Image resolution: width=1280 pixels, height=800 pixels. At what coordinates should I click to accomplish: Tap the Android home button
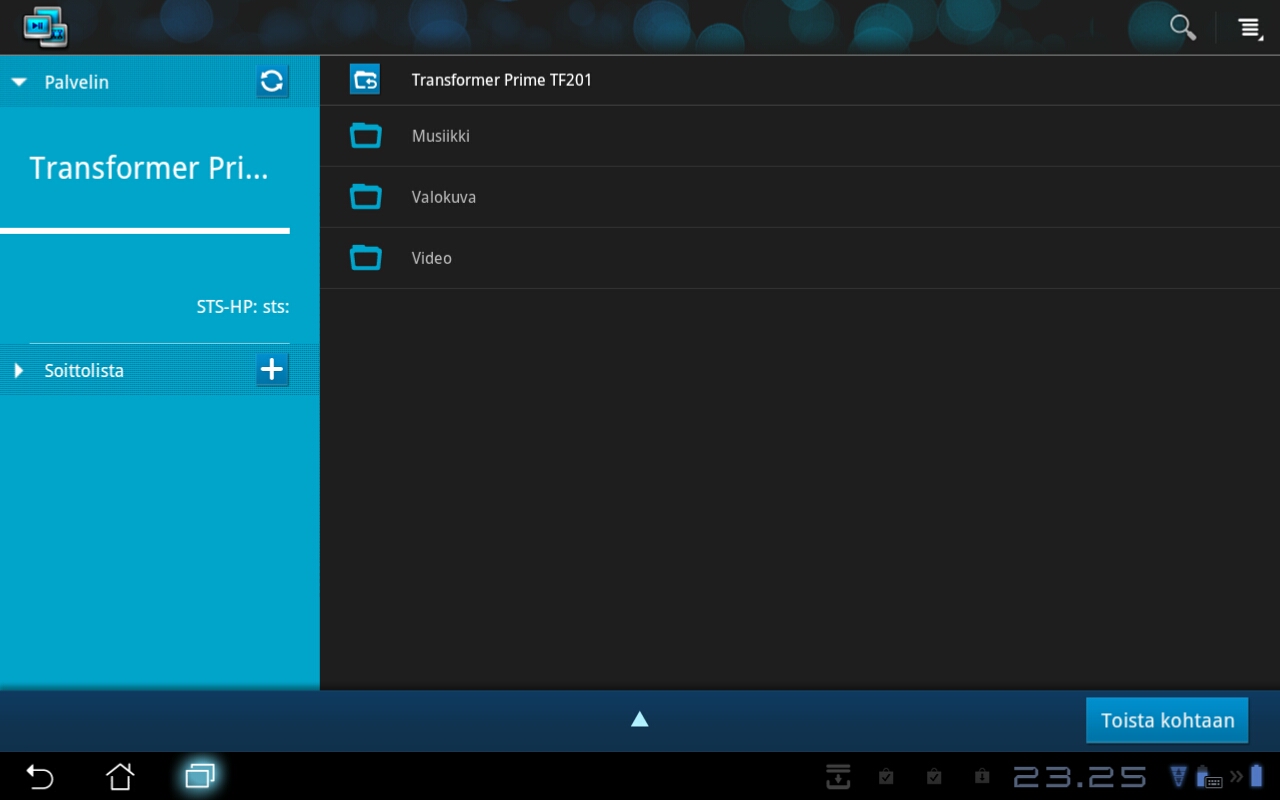[120, 776]
